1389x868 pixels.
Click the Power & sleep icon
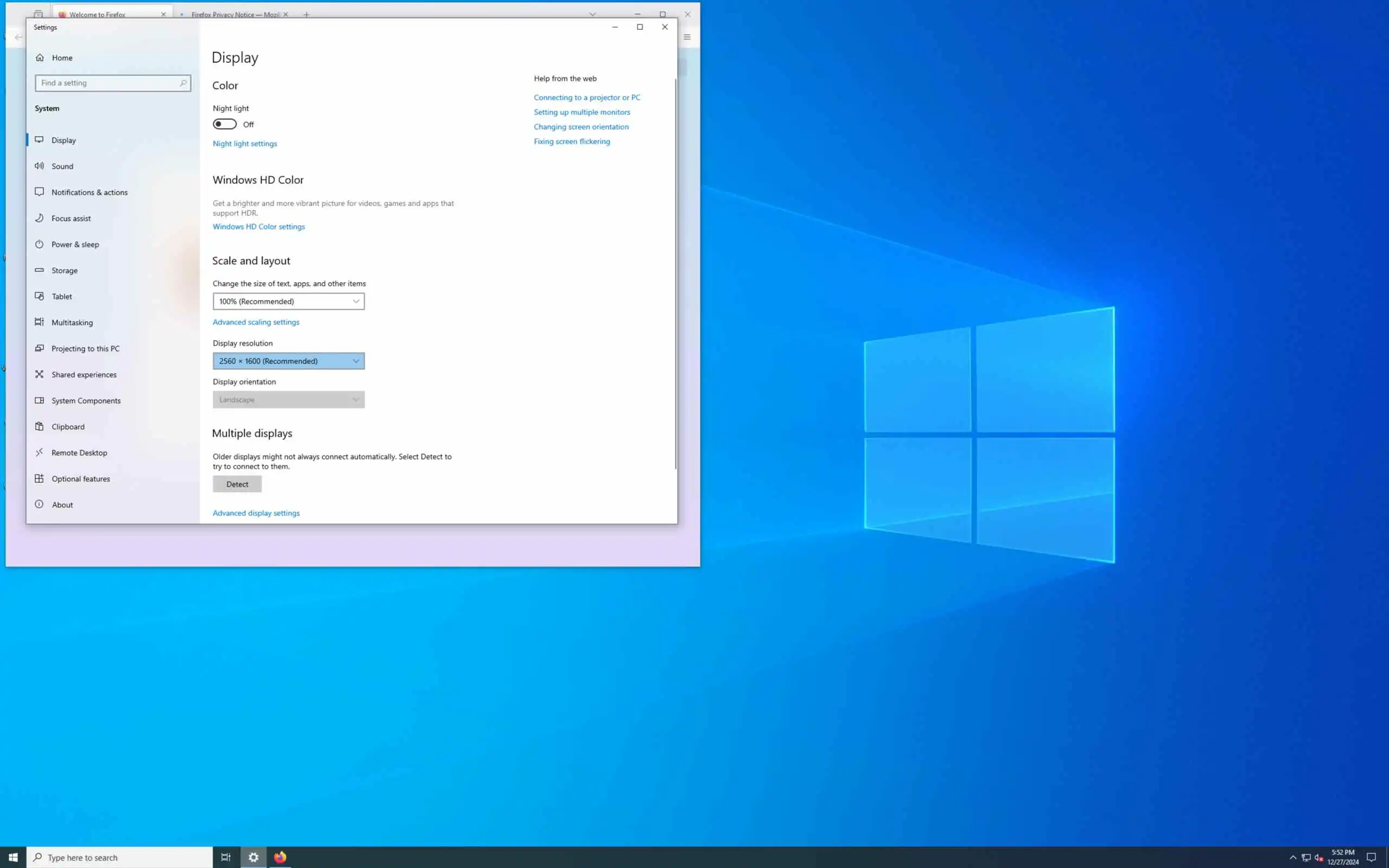tap(39, 244)
